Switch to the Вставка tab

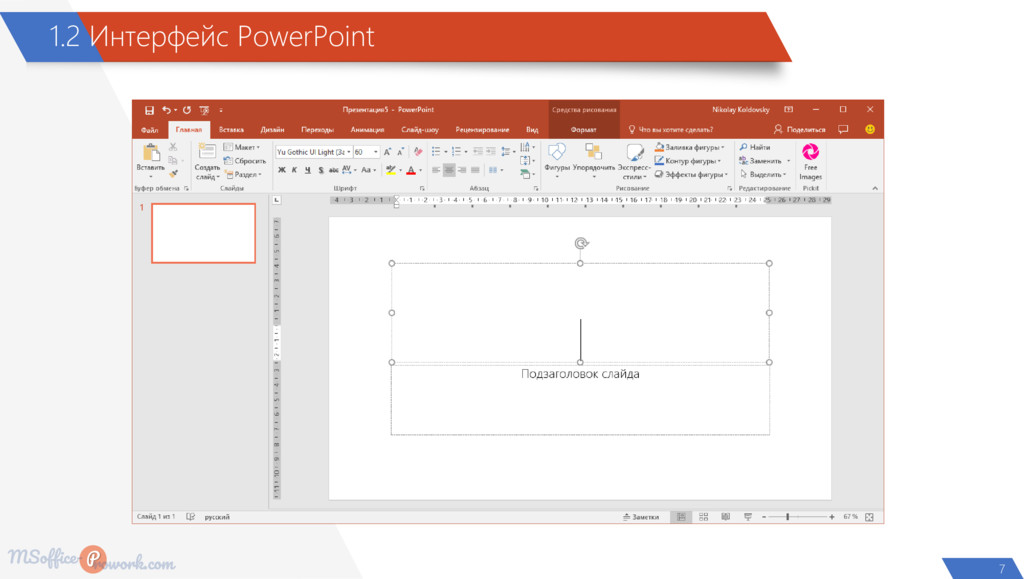click(231, 130)
